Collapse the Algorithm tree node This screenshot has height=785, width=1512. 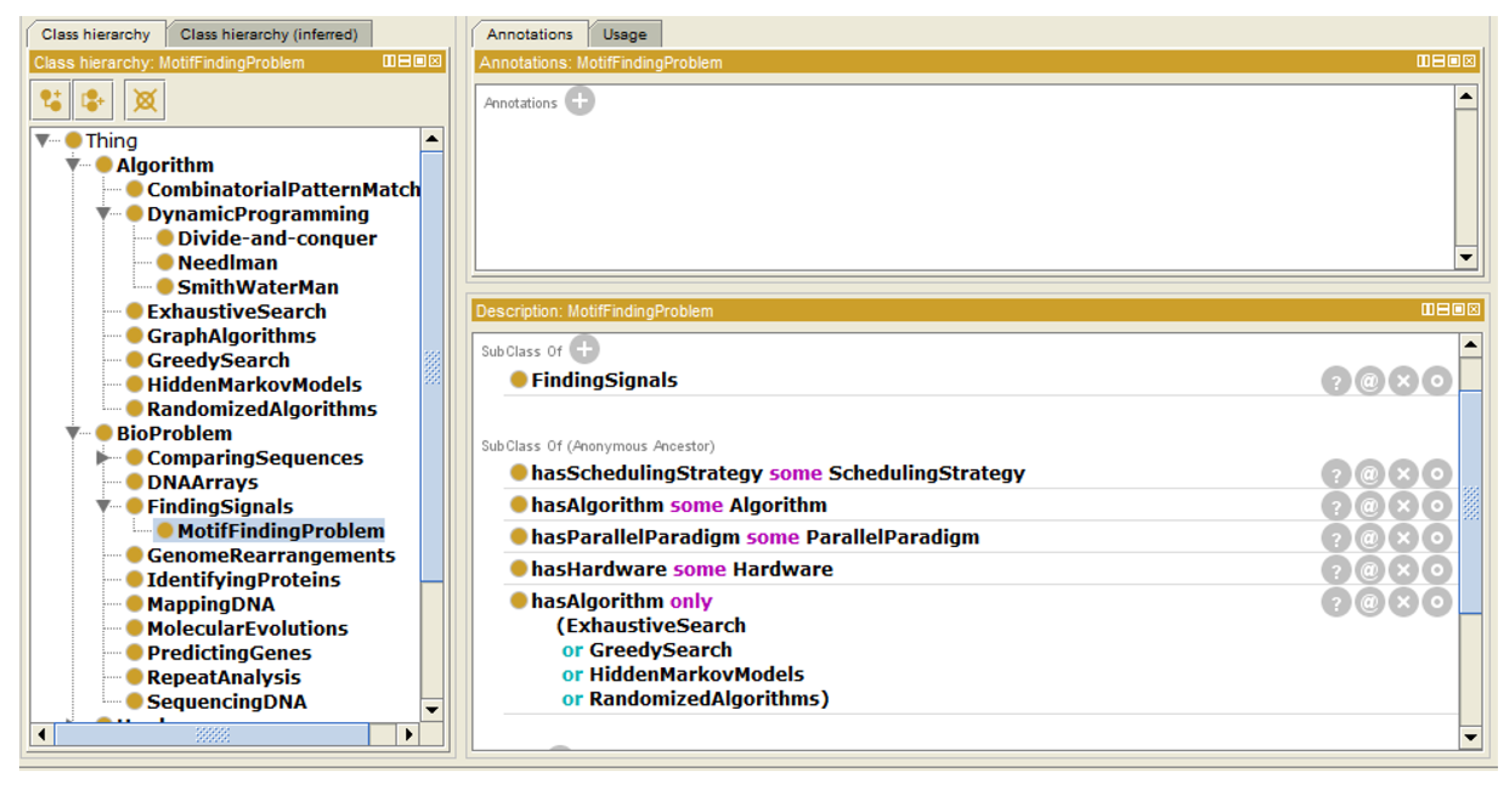coord(73,165)
